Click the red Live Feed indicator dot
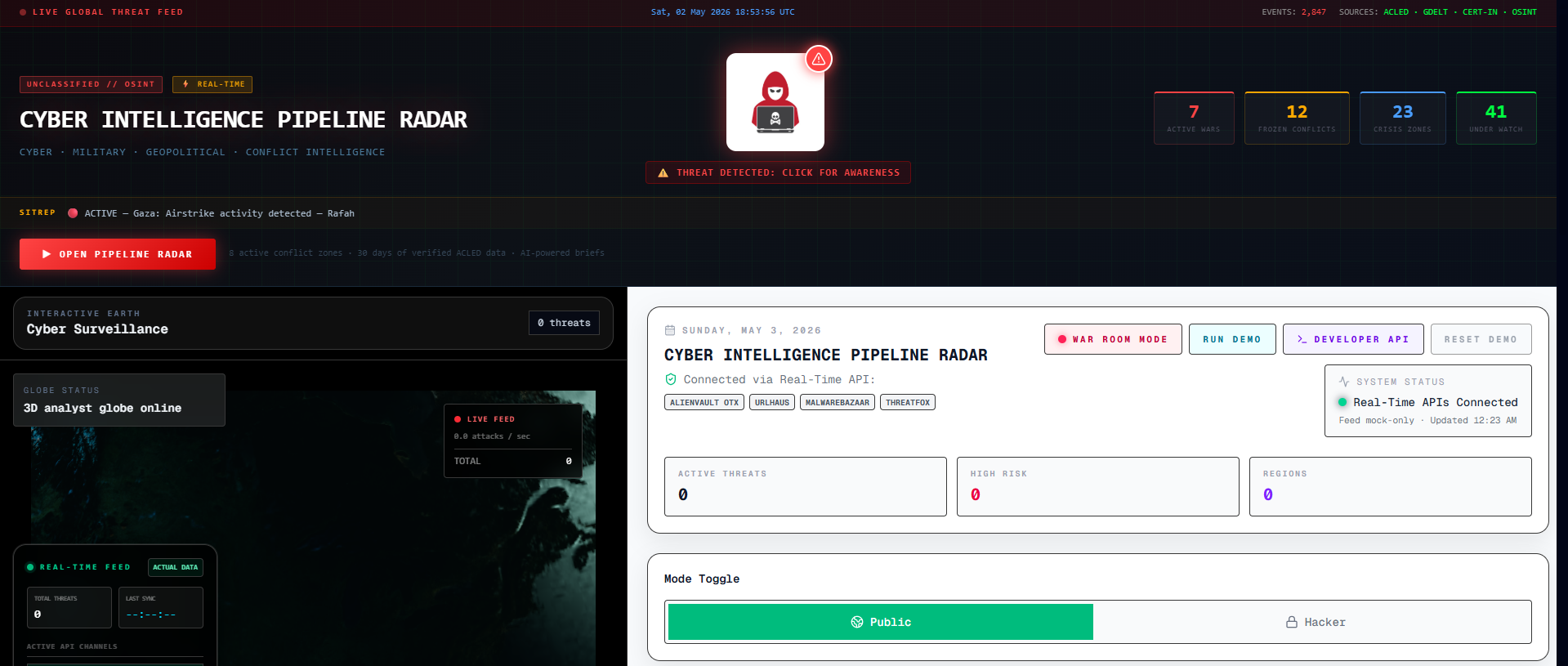This screenshot has height=666, width=1568. point(458,419)
